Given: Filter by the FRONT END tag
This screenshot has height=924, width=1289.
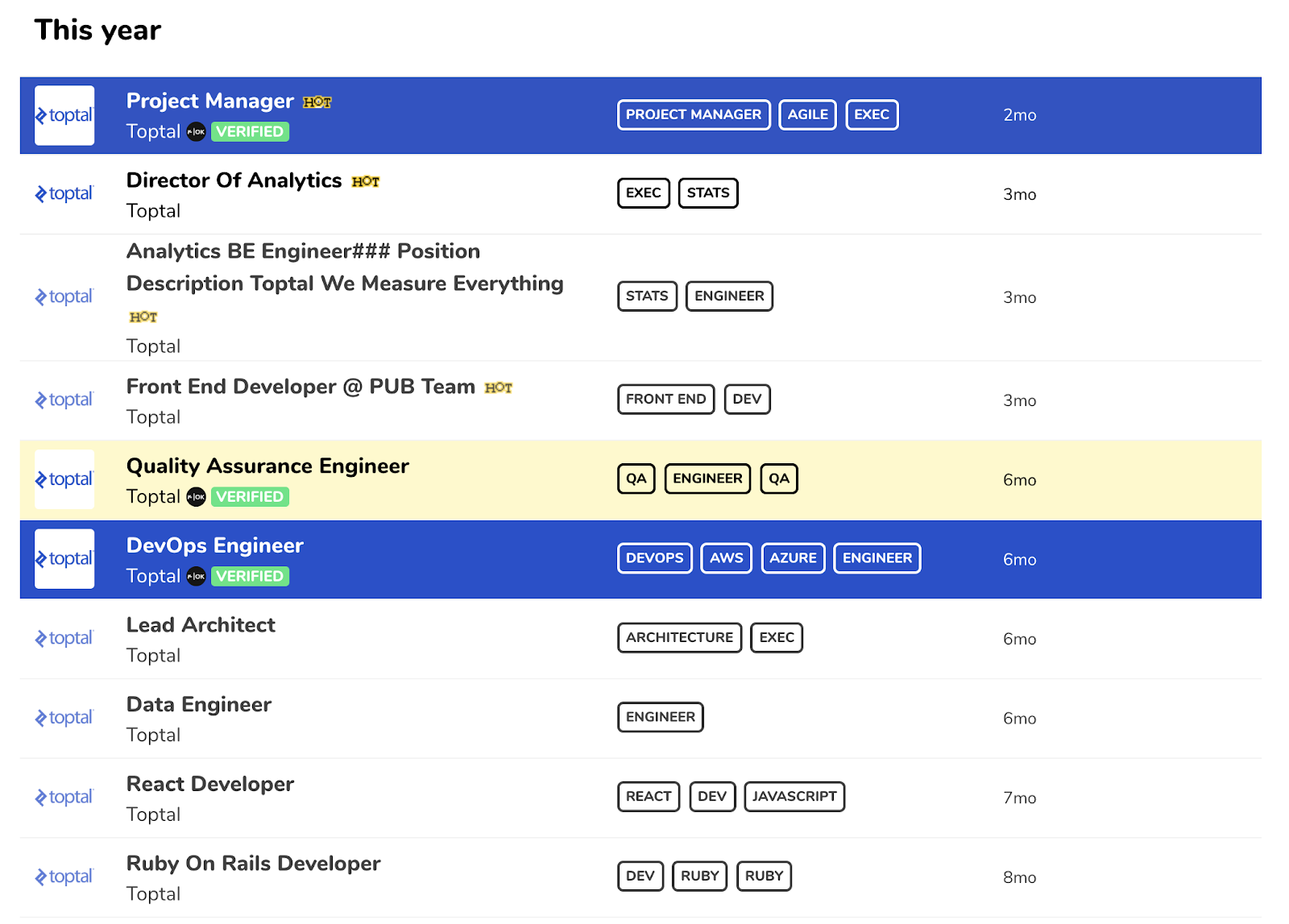Looking at the screenshot, I should (666, 400).
